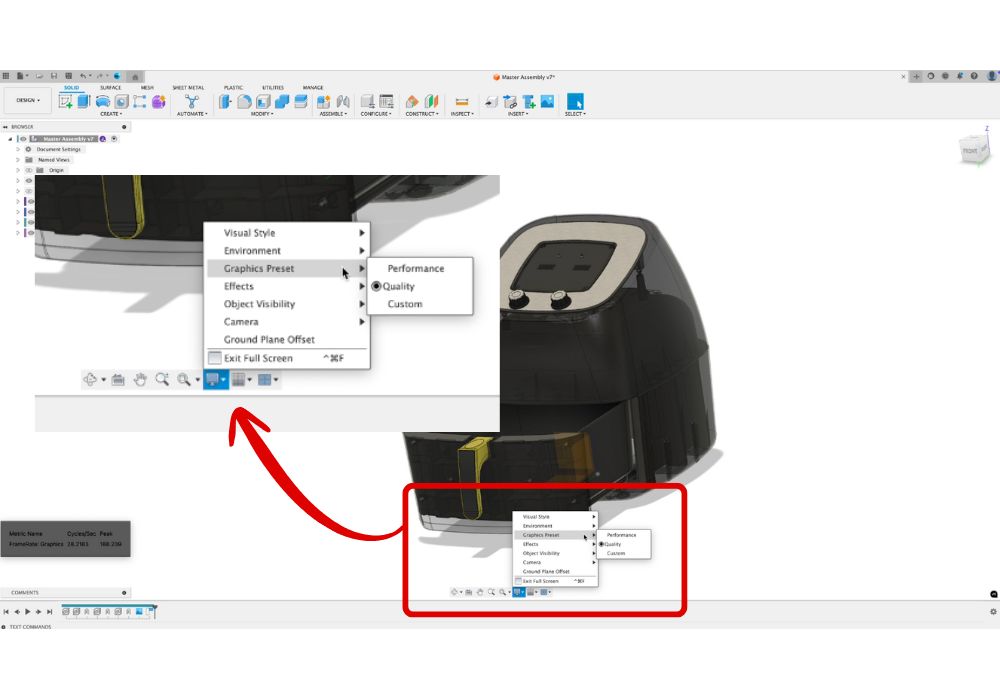Click the timeline settings gear icon
Screen dimensions: 1000x700
(x=993, y=611)
